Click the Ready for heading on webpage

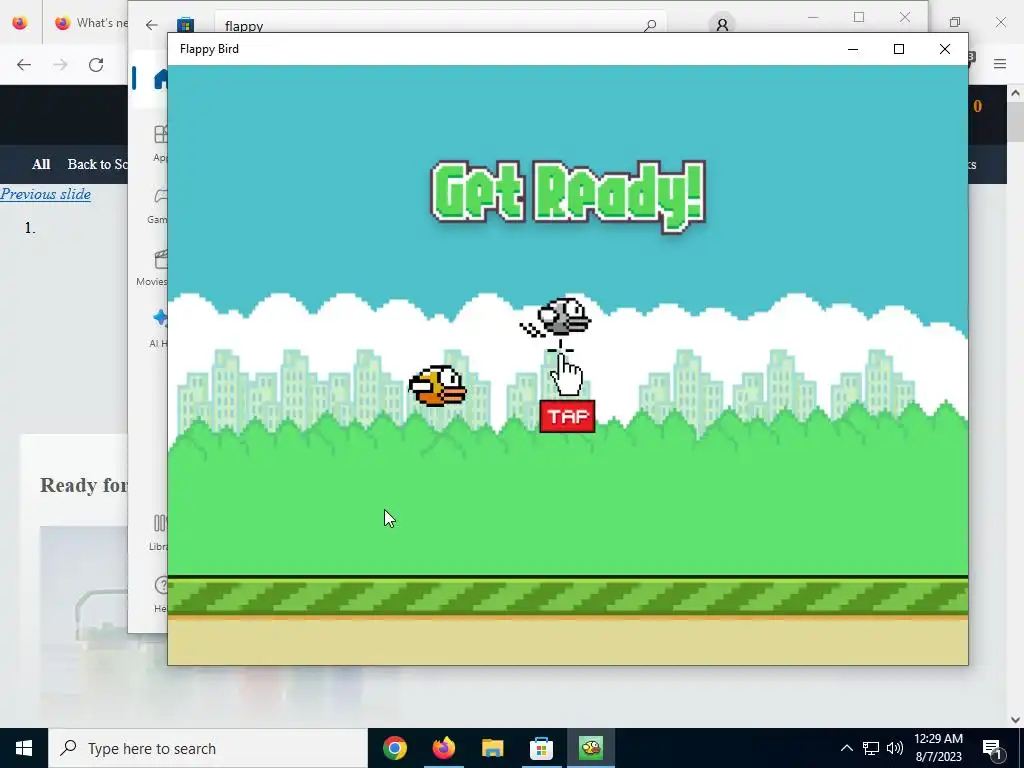tap(84, 485)
